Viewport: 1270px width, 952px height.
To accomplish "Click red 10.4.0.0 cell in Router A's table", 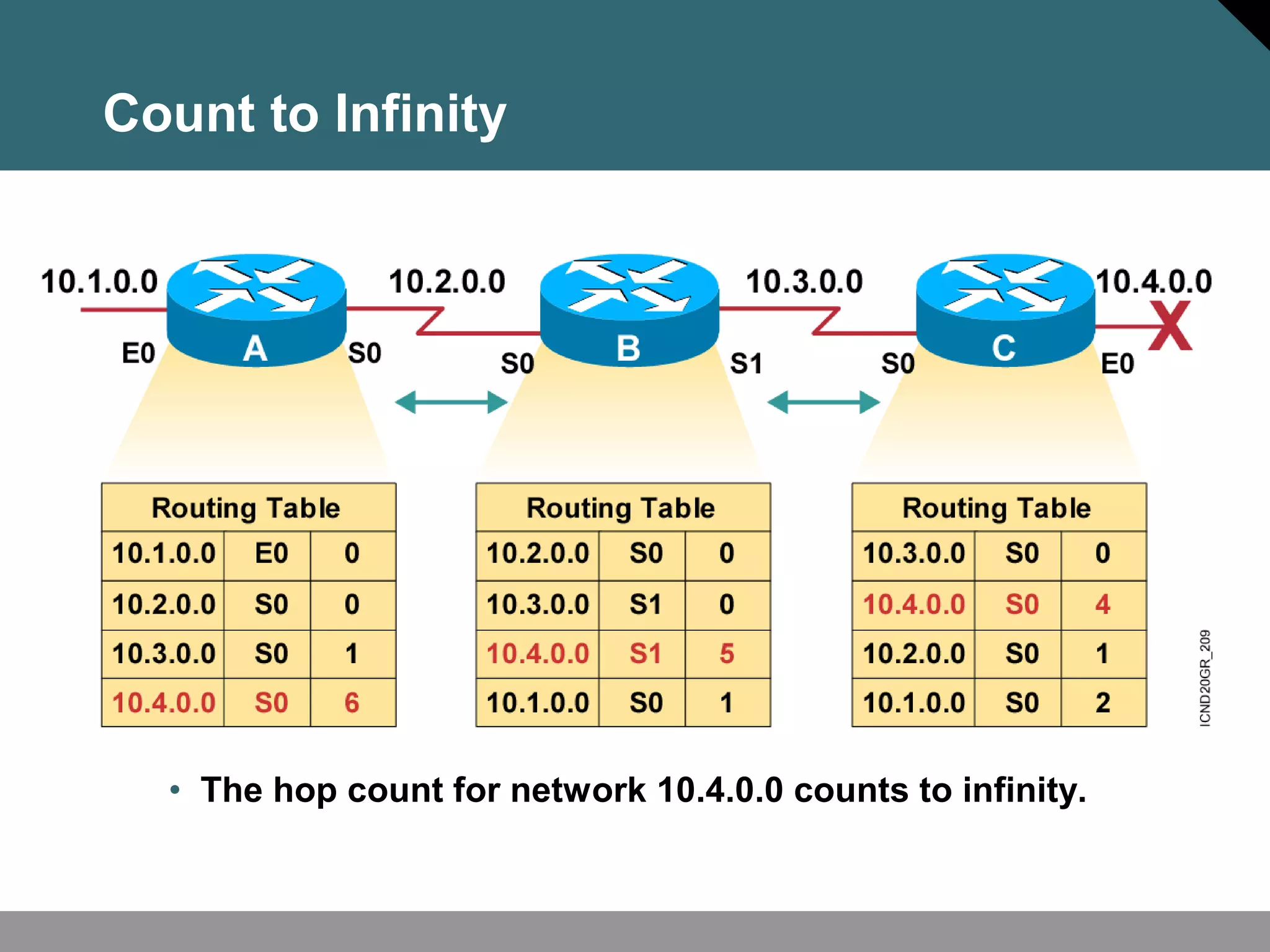I will pyautogui.click(x=164, y=703).
